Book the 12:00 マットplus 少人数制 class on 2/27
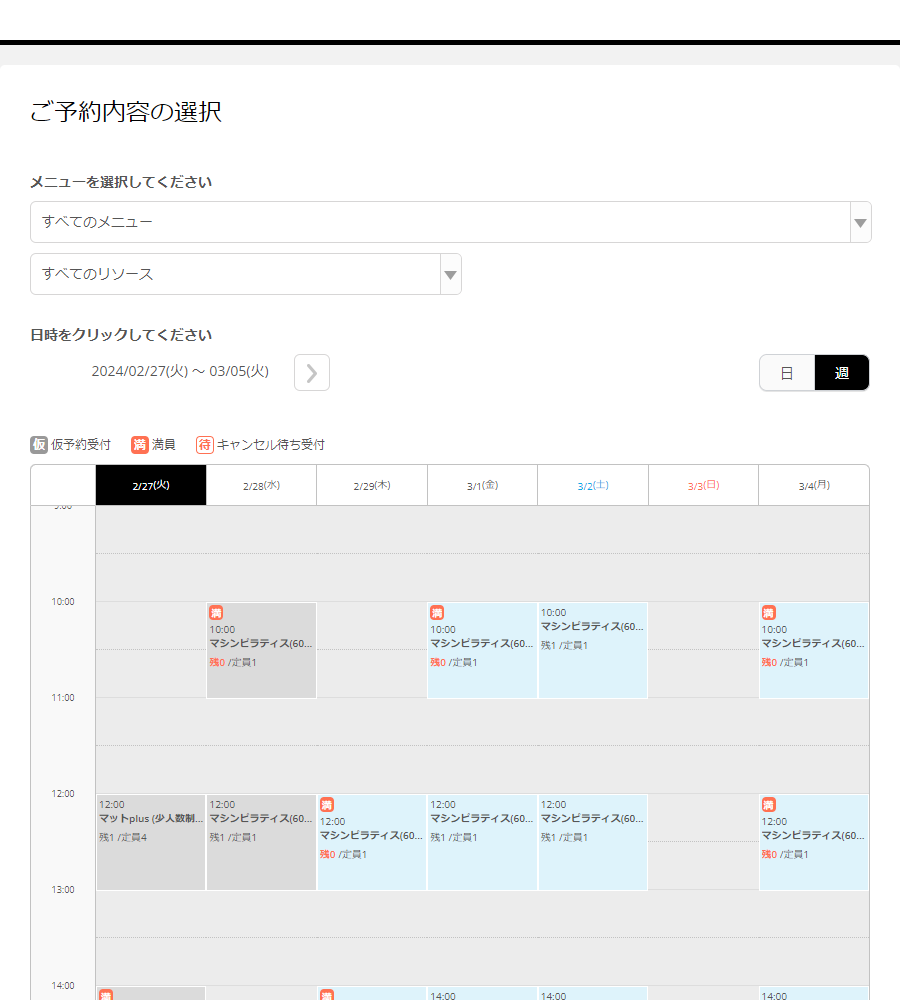Image resolution: width=900 pixels, height=1000 pixels. pos(150,840)
